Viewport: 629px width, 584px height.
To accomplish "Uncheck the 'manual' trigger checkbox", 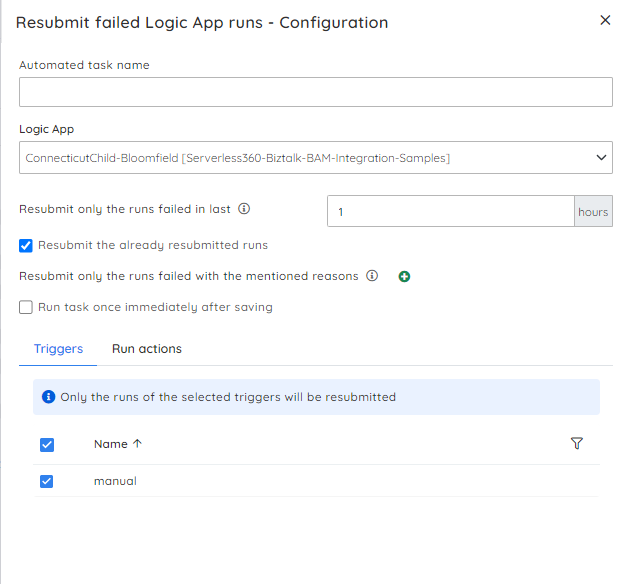I will tap(47, 481).
